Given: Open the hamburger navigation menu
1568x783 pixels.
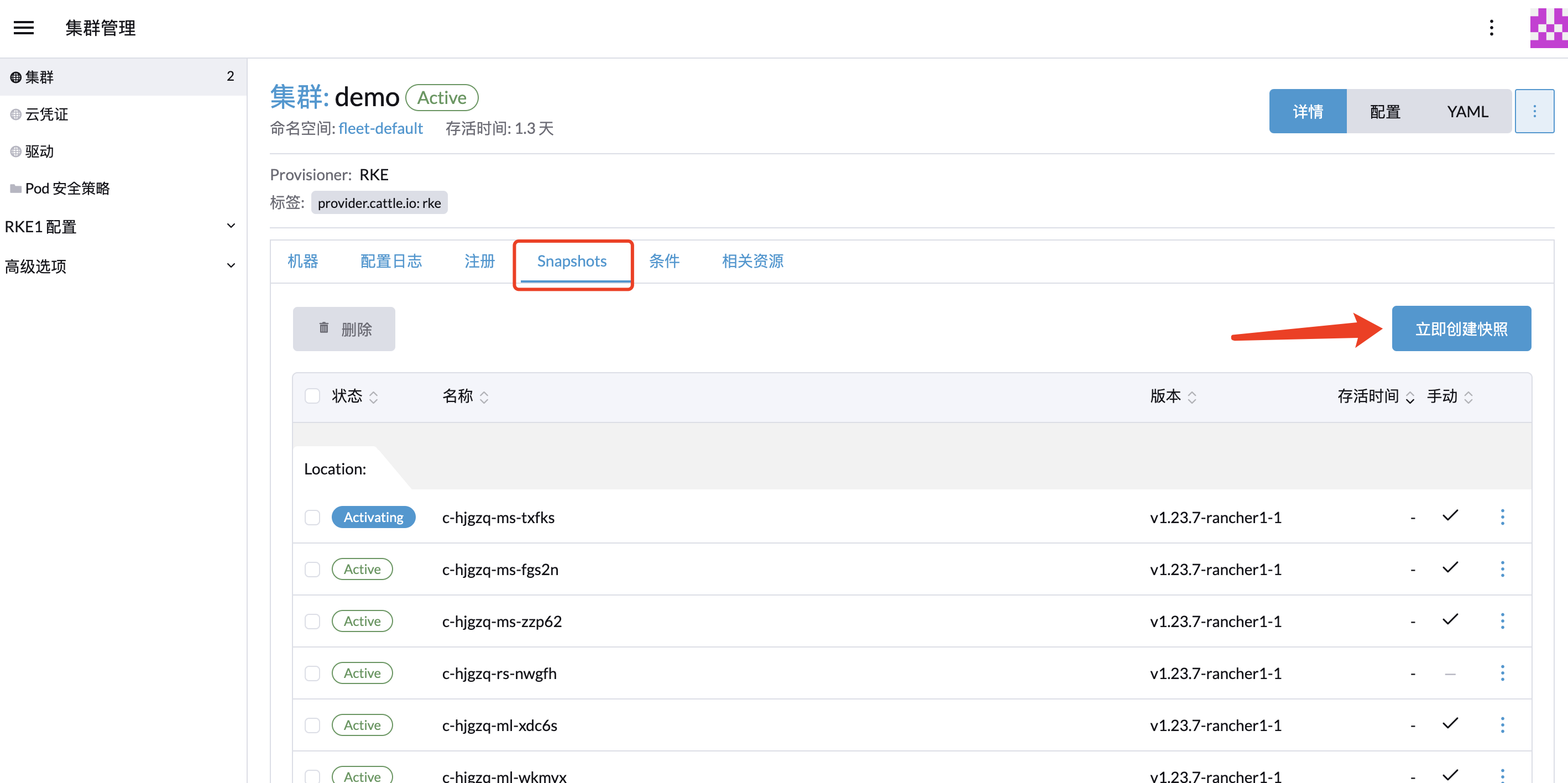Looking at the screenshot, I should point(24,28).
